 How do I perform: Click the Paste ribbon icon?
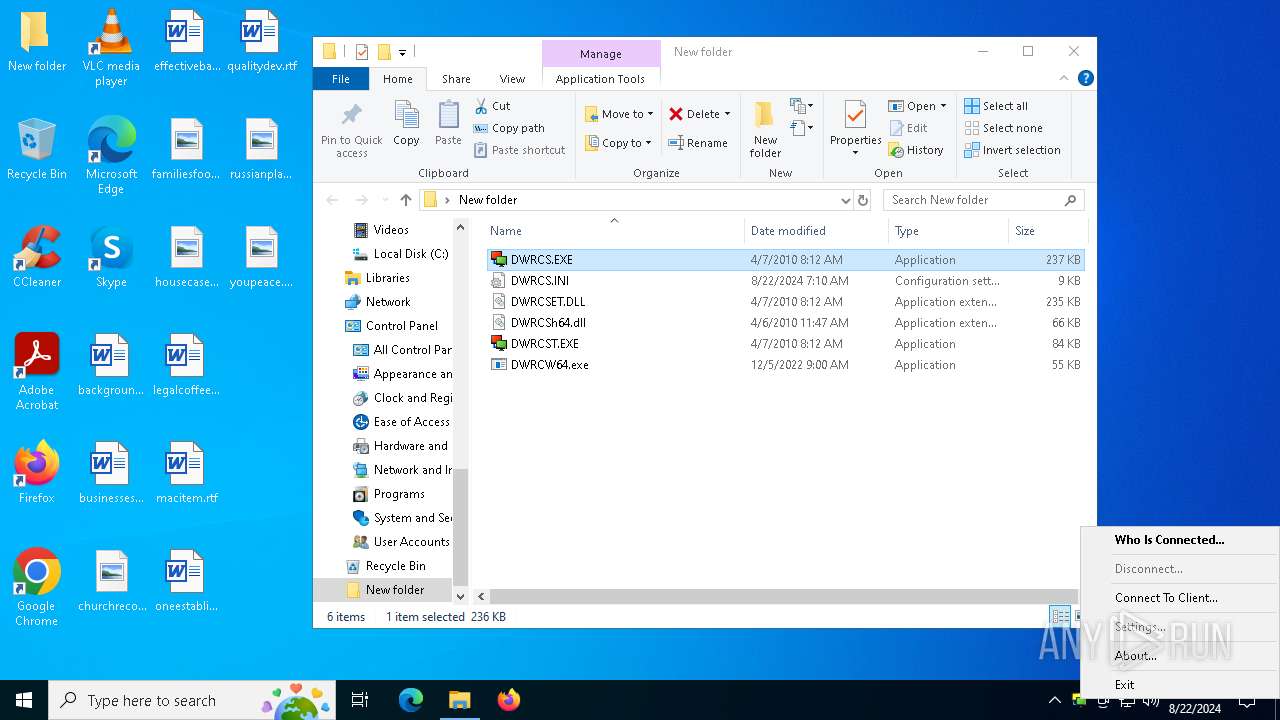(448, 124)
